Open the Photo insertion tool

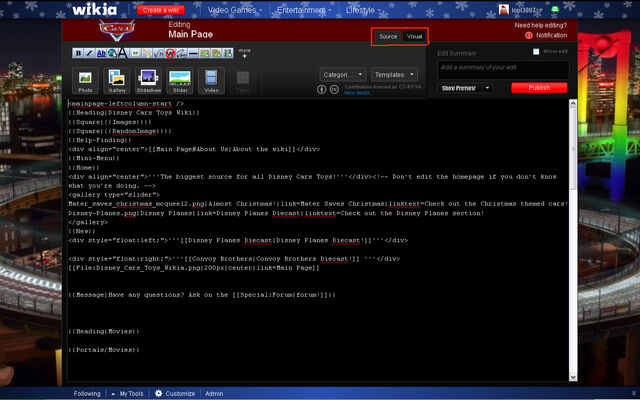pyautogui.click(x=85, y=80)
